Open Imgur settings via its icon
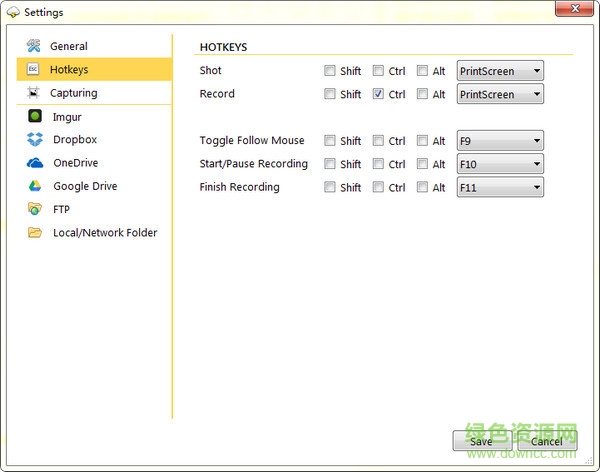The image size is (600, 472). (35, 116)
